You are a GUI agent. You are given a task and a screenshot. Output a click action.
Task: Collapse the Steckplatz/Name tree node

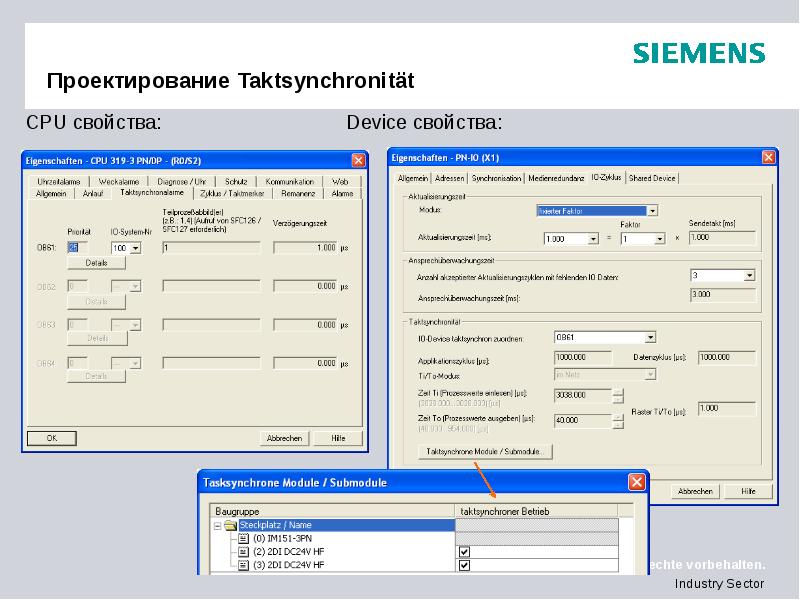click(220, 523)
